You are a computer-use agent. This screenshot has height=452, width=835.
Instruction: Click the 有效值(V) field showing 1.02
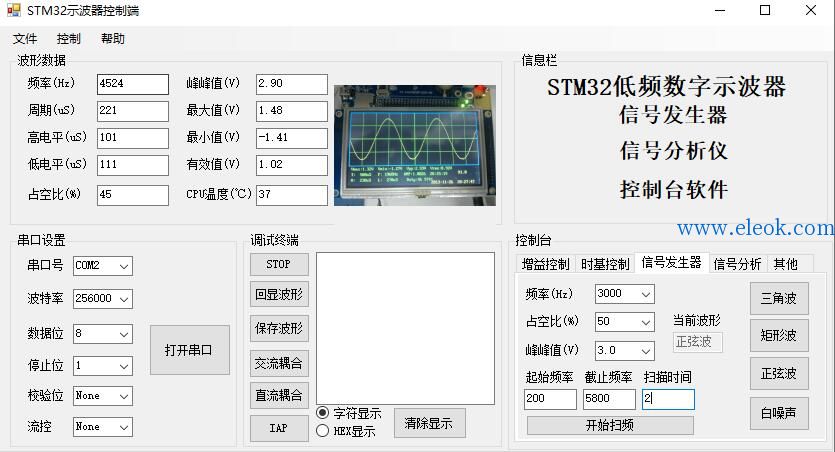point(291,165)
